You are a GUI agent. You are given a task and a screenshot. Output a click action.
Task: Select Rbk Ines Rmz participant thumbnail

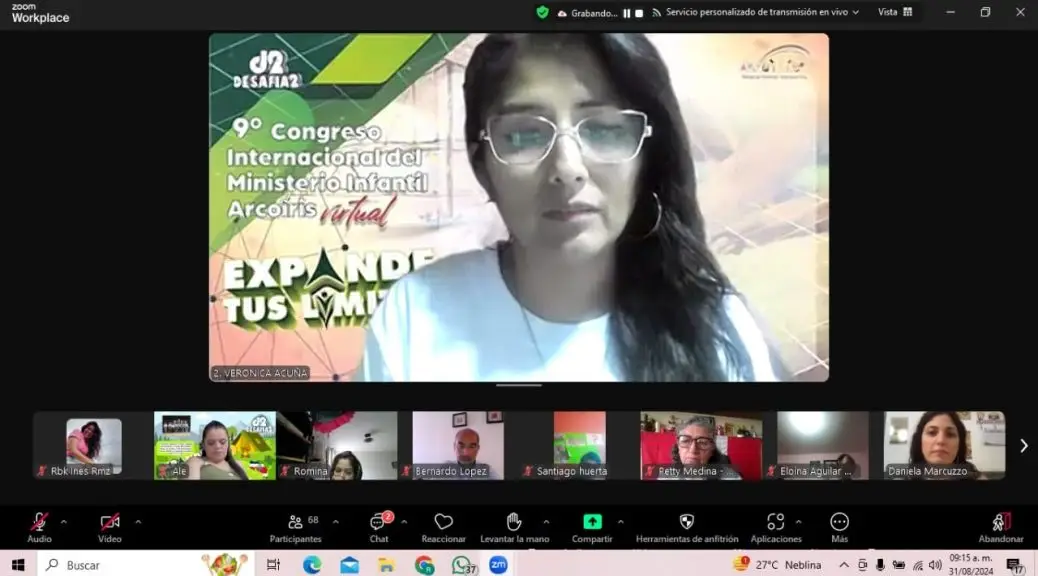click(x=93, y=446)
